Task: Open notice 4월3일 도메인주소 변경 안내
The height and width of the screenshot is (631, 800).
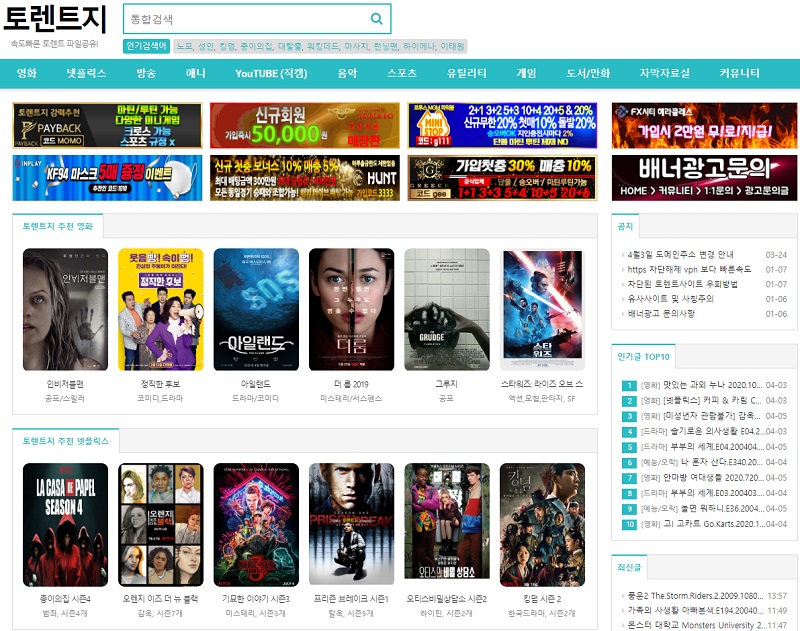Action: [681, 254]
